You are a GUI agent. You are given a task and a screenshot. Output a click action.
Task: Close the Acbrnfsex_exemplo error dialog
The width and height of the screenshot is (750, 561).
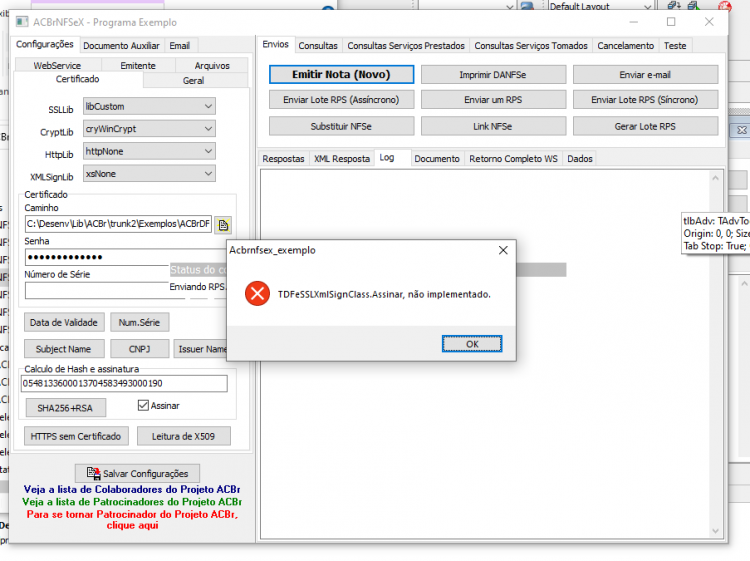click(503, 250)
